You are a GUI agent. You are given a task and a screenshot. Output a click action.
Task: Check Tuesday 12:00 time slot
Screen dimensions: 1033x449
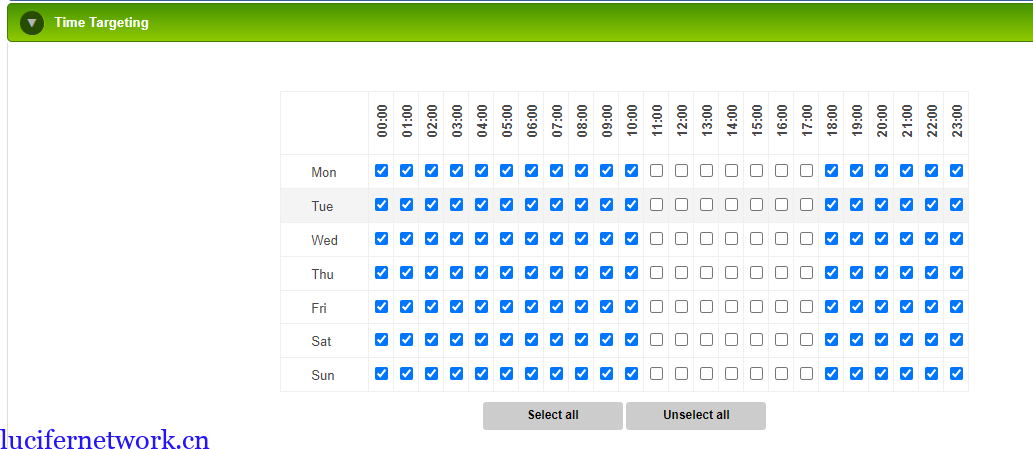(x=681, y=205)
